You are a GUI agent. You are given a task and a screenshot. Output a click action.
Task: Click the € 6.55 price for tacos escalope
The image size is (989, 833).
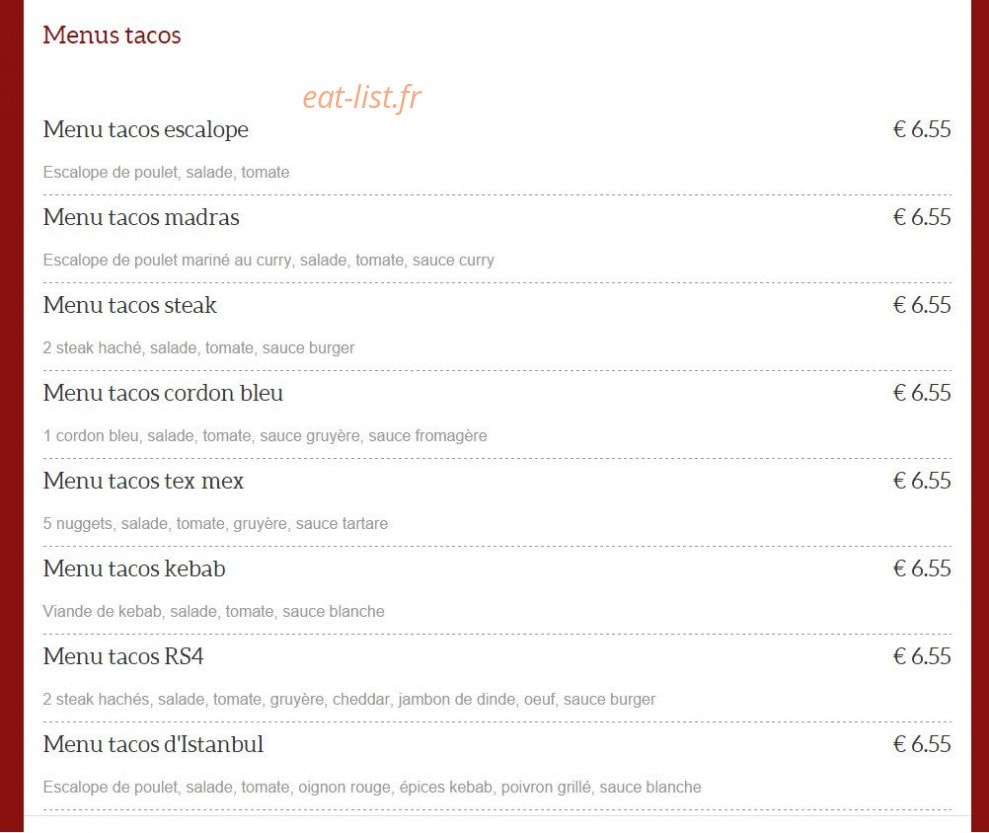(922, 129)
